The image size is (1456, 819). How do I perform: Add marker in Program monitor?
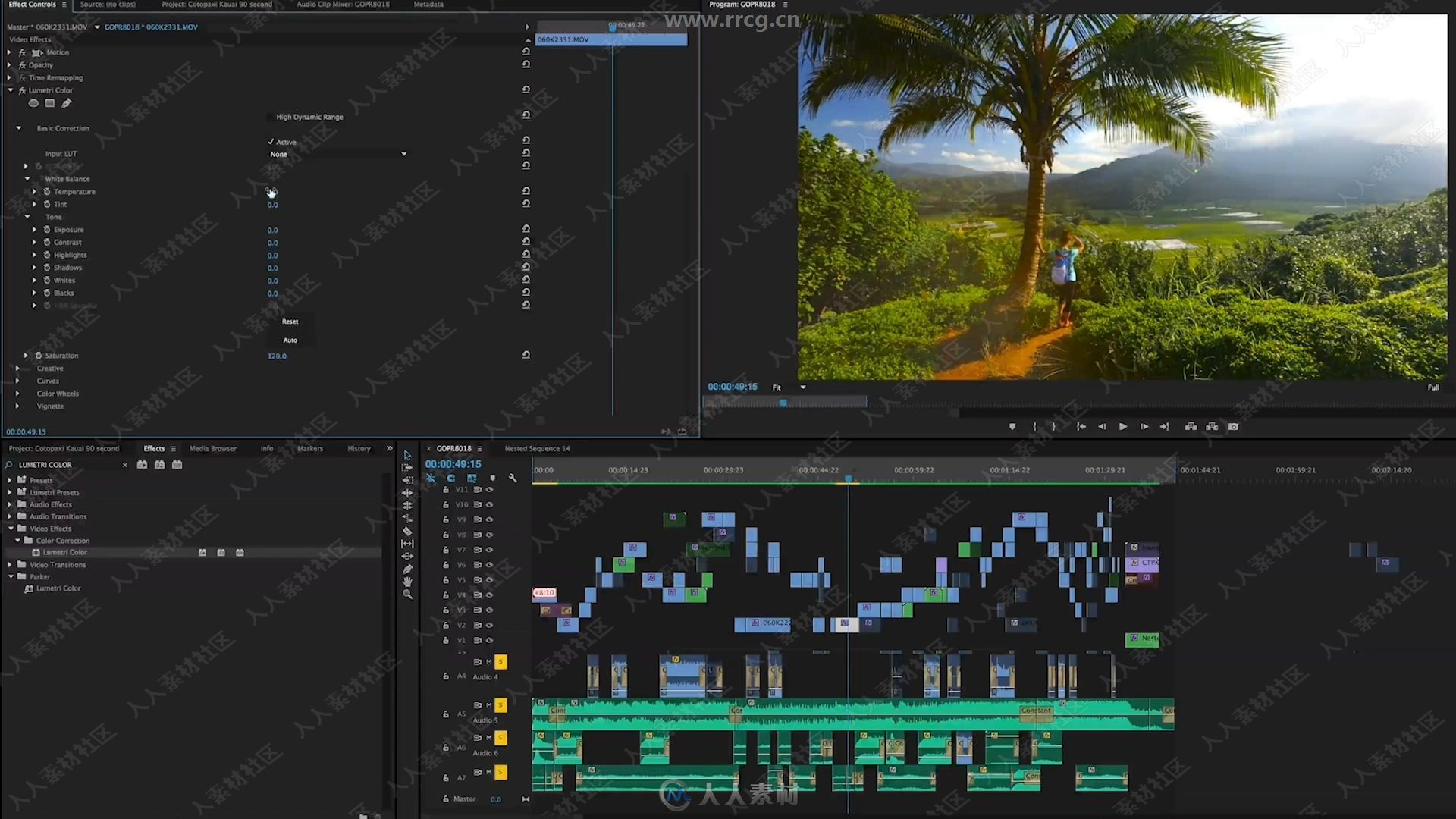tap(1012, 427)
